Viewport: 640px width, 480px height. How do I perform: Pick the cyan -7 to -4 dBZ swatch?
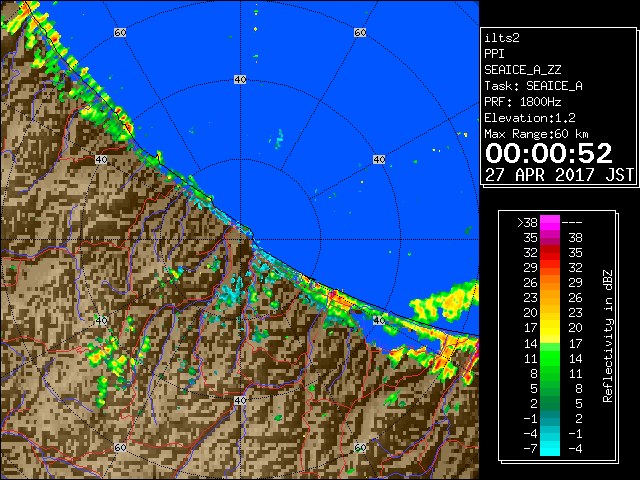pyautogui.click(x=550, y=448)
